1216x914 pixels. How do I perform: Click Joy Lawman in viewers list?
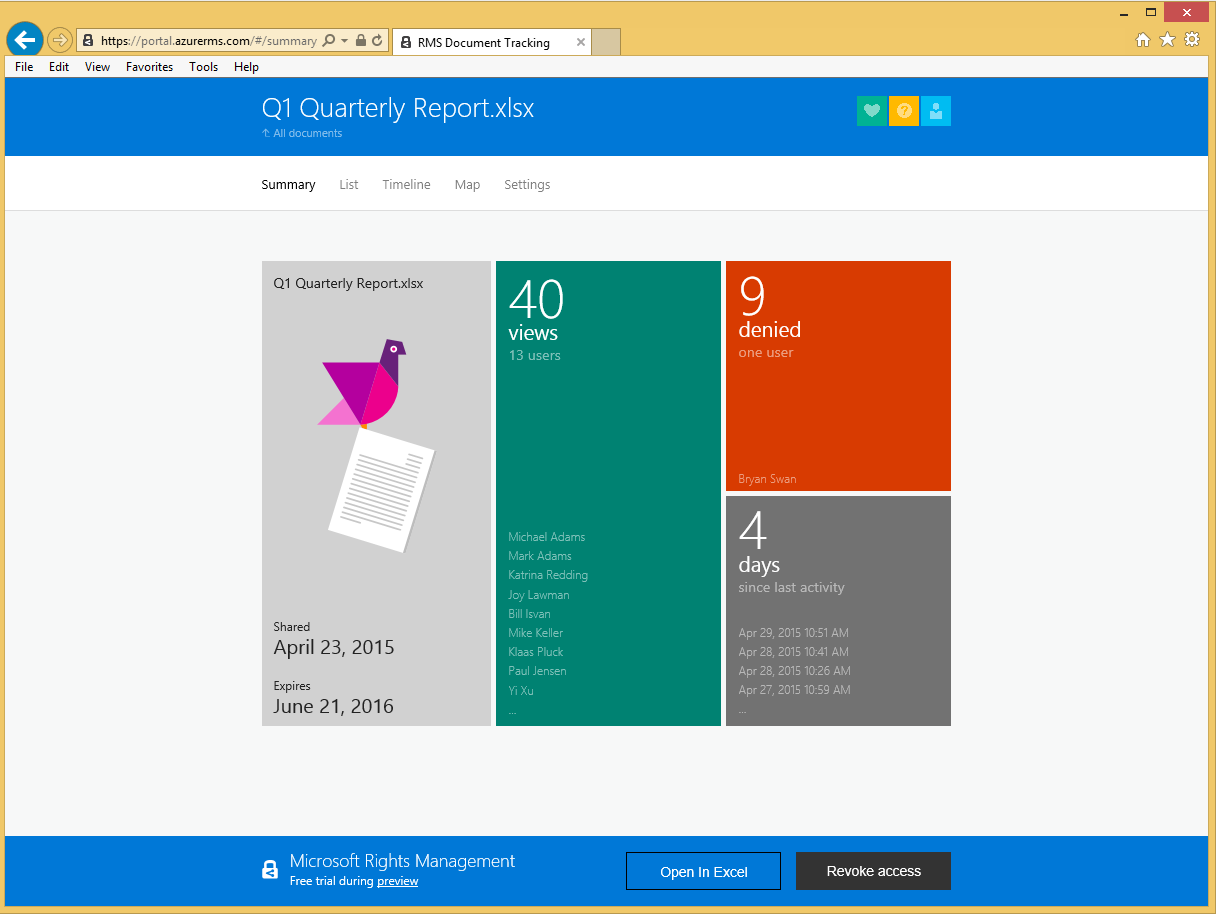coord(539,595)
